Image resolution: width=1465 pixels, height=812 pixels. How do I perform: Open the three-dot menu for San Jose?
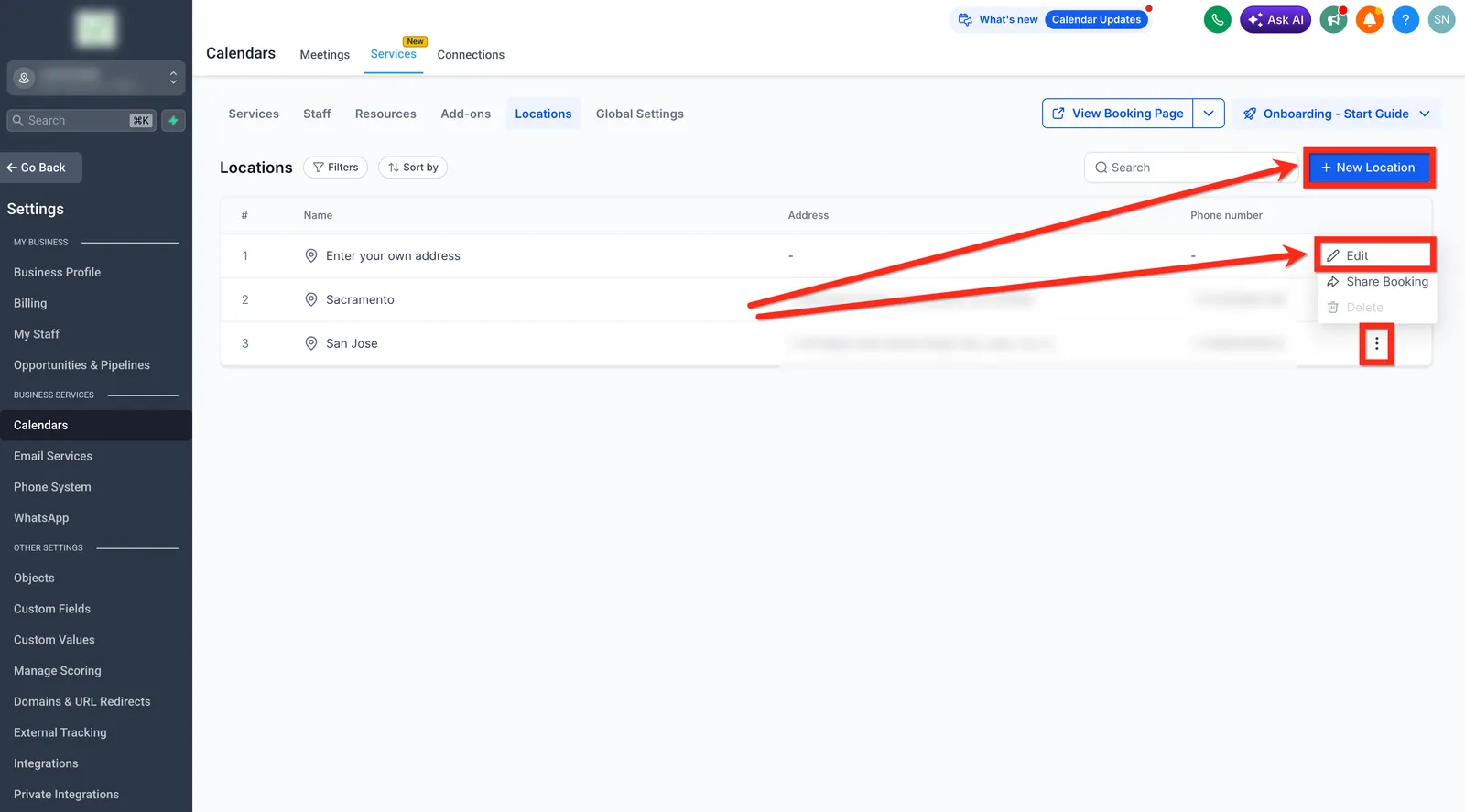click(1376, 344)
